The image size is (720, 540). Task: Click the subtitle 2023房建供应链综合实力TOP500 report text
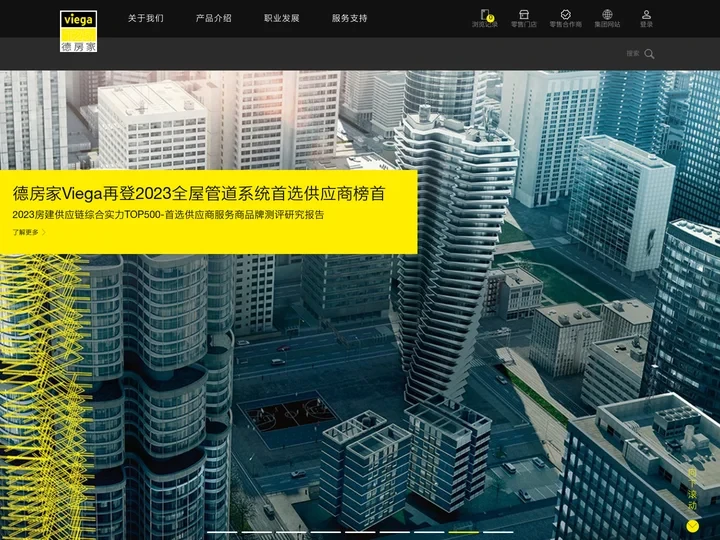tap(168, 214)
